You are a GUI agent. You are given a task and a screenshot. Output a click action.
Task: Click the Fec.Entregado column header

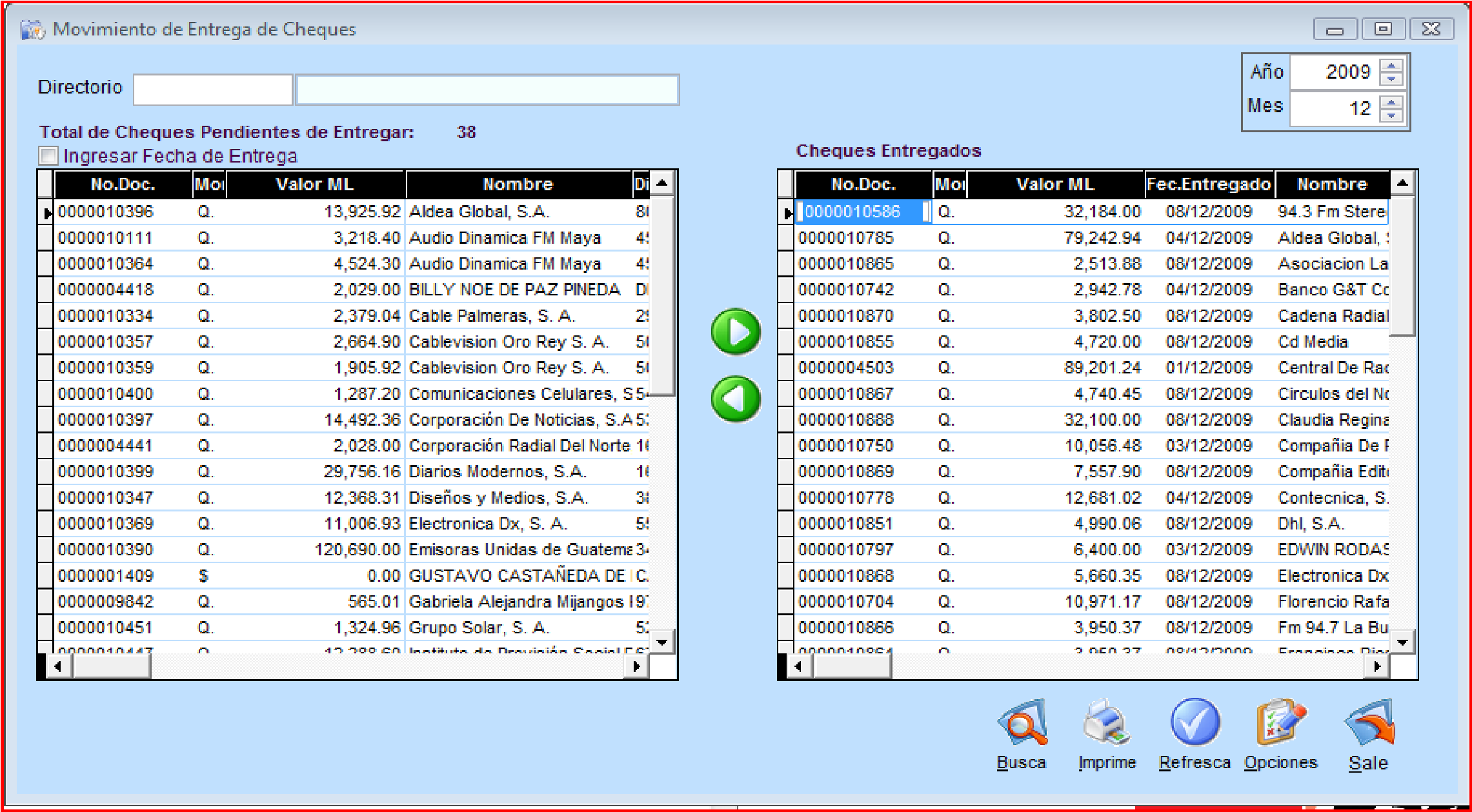(x=1208, y=184)
